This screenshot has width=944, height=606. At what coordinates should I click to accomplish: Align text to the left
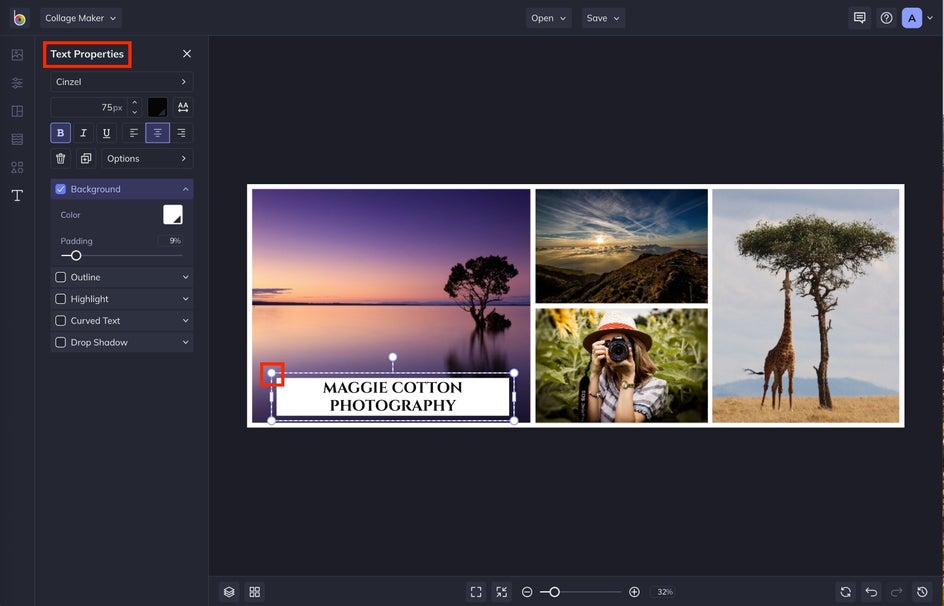(134, 133)
